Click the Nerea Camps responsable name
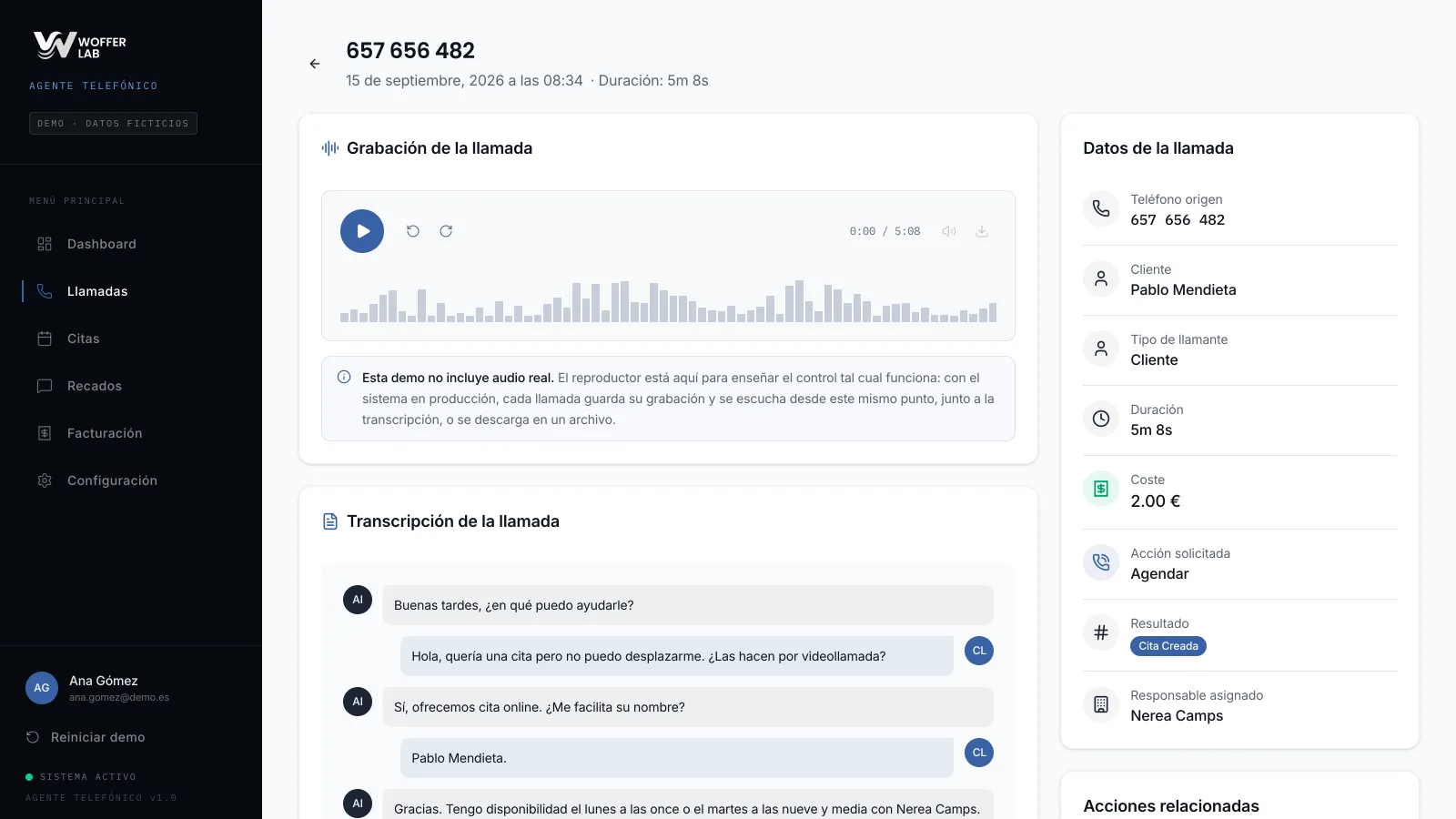Image resolution: width=1456 pixels, height=819 pixels. [1177, 715]
